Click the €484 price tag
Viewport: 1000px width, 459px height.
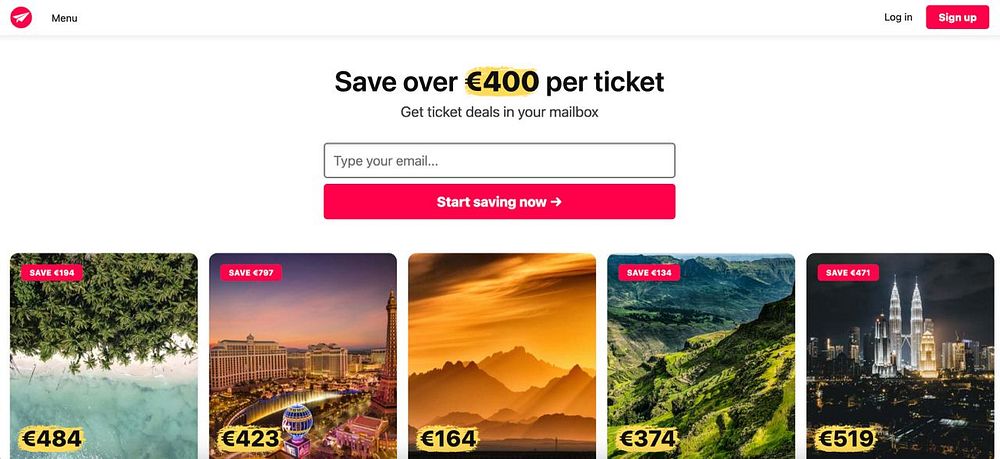(x=51, y=438)
